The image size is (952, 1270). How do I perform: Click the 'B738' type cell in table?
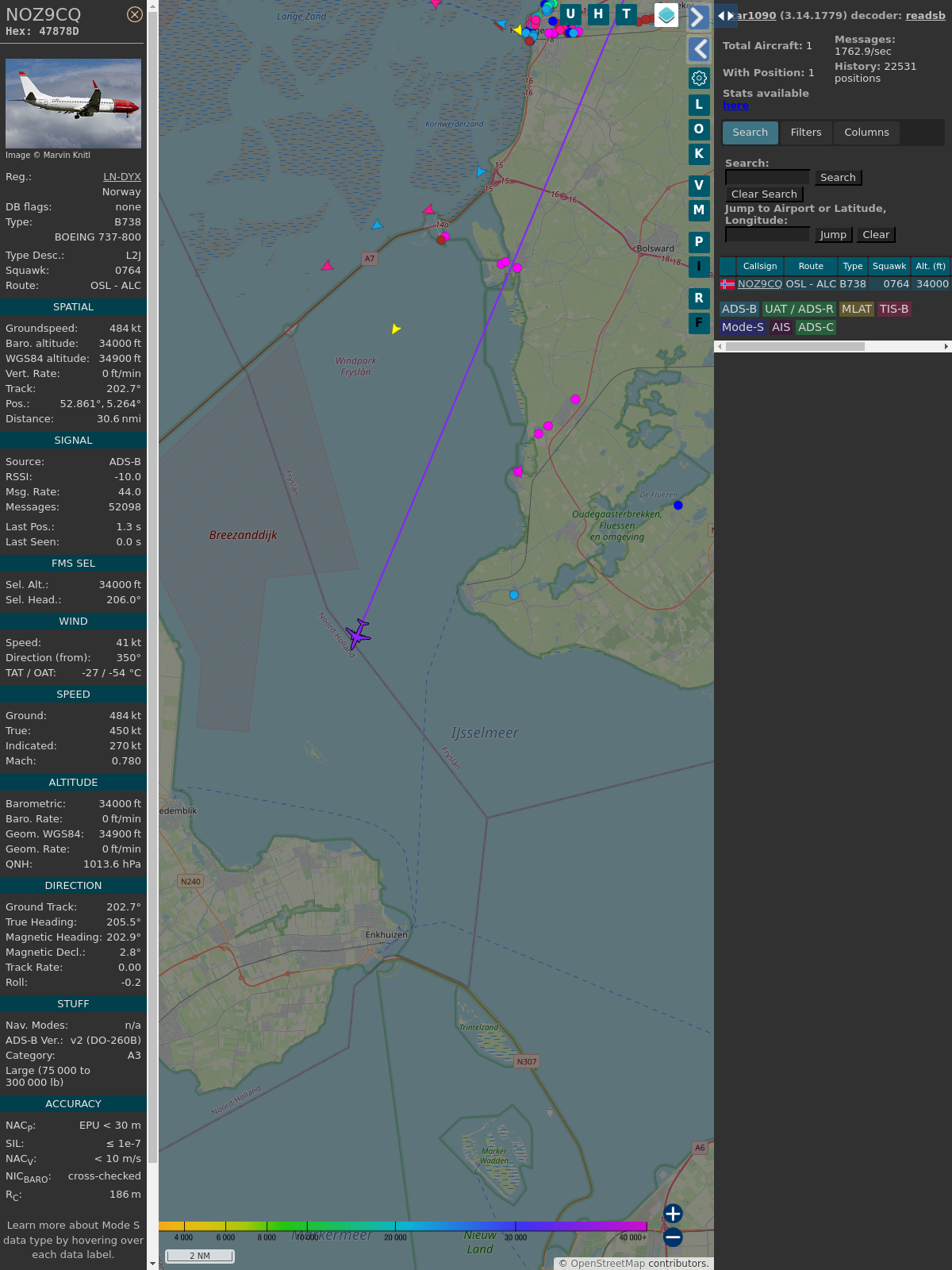(853, 284)
